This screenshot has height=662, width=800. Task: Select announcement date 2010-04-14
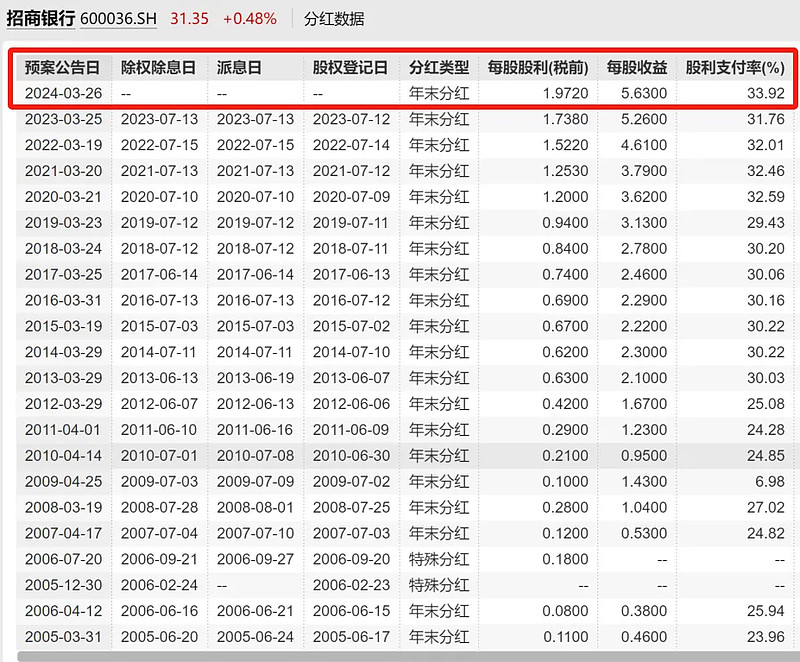point(63,456)
